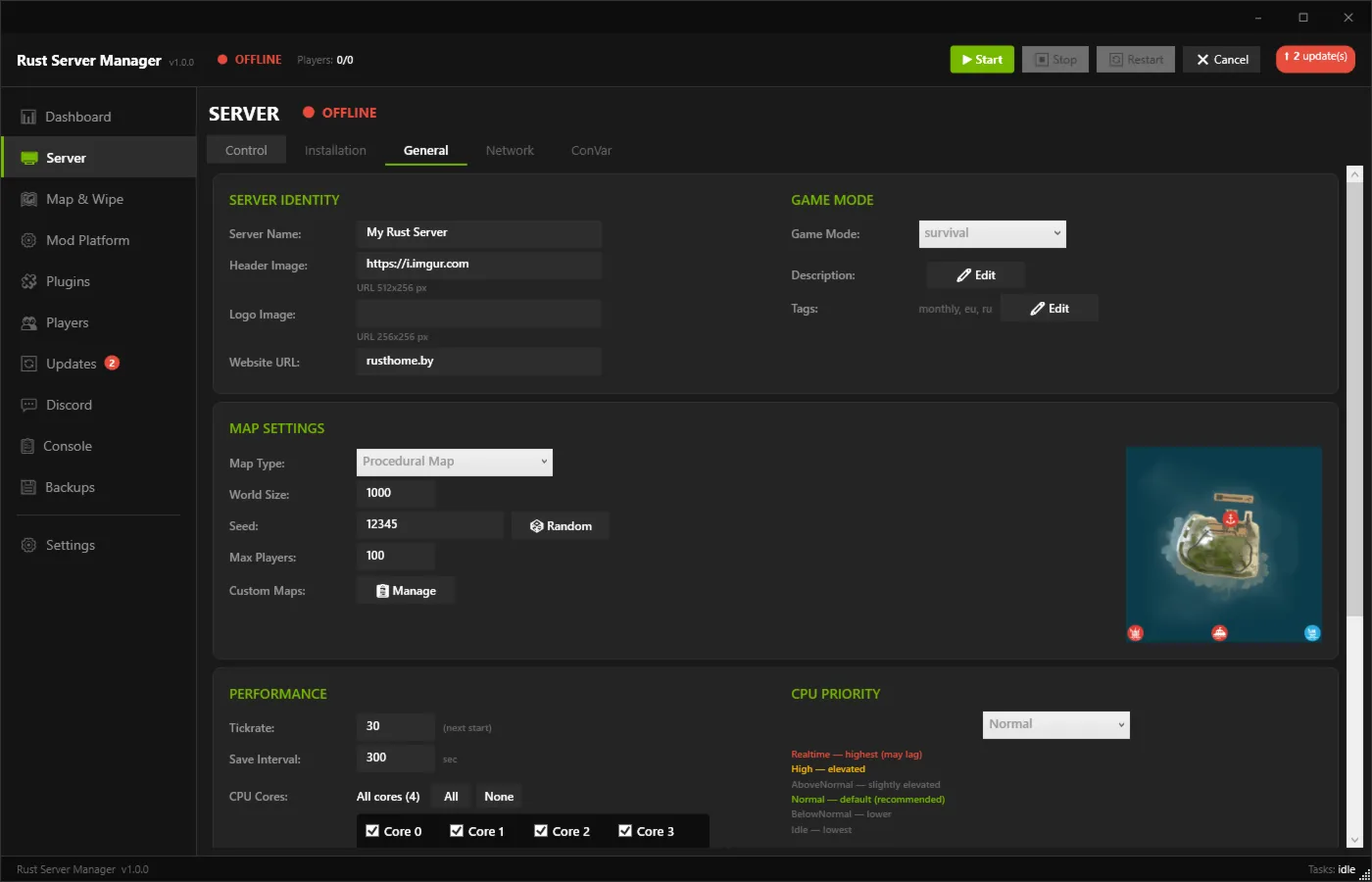Click the Cancel button

[x=1221, y=60]
